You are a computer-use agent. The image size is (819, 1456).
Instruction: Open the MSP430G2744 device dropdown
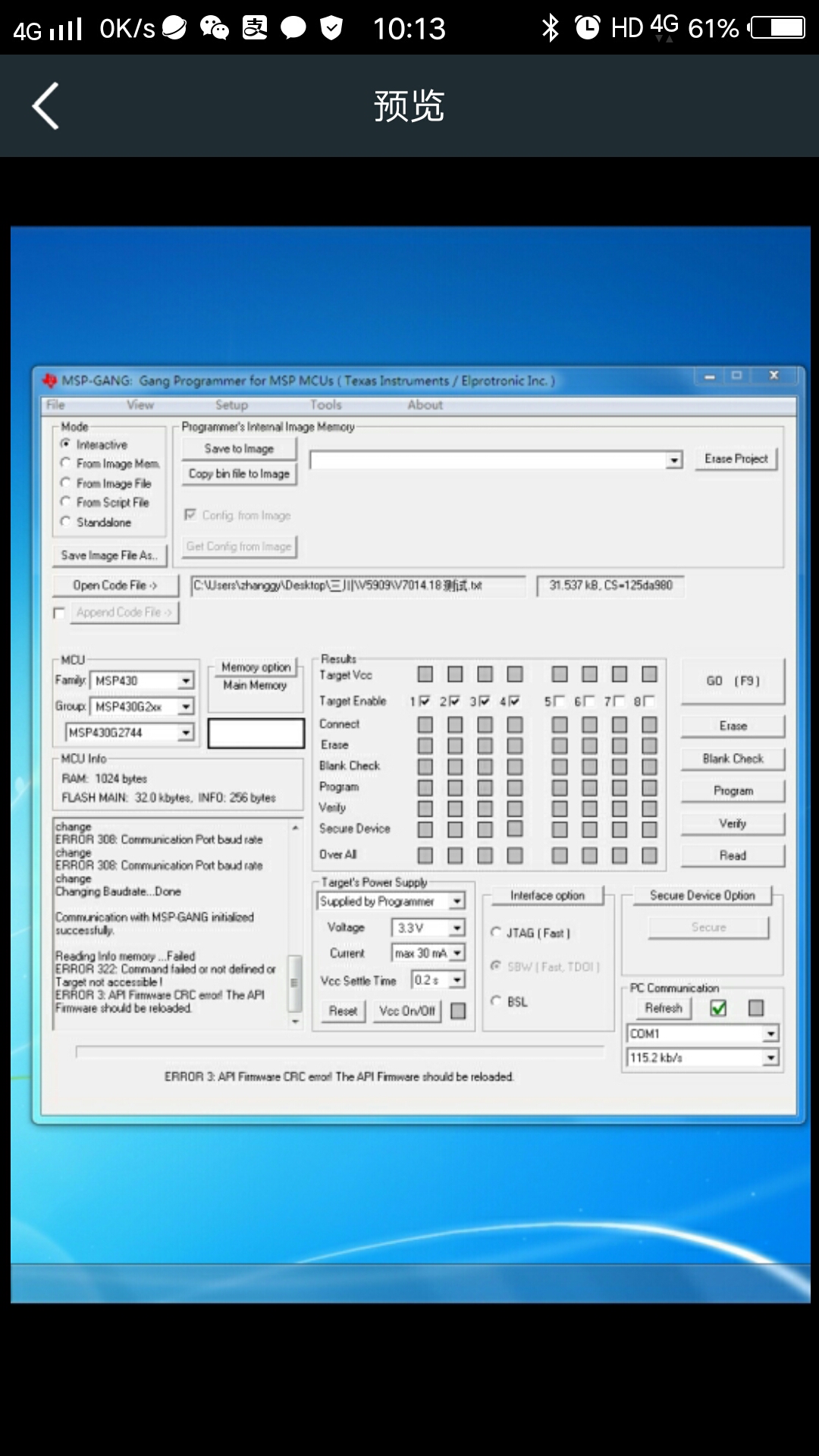(186, 733)
